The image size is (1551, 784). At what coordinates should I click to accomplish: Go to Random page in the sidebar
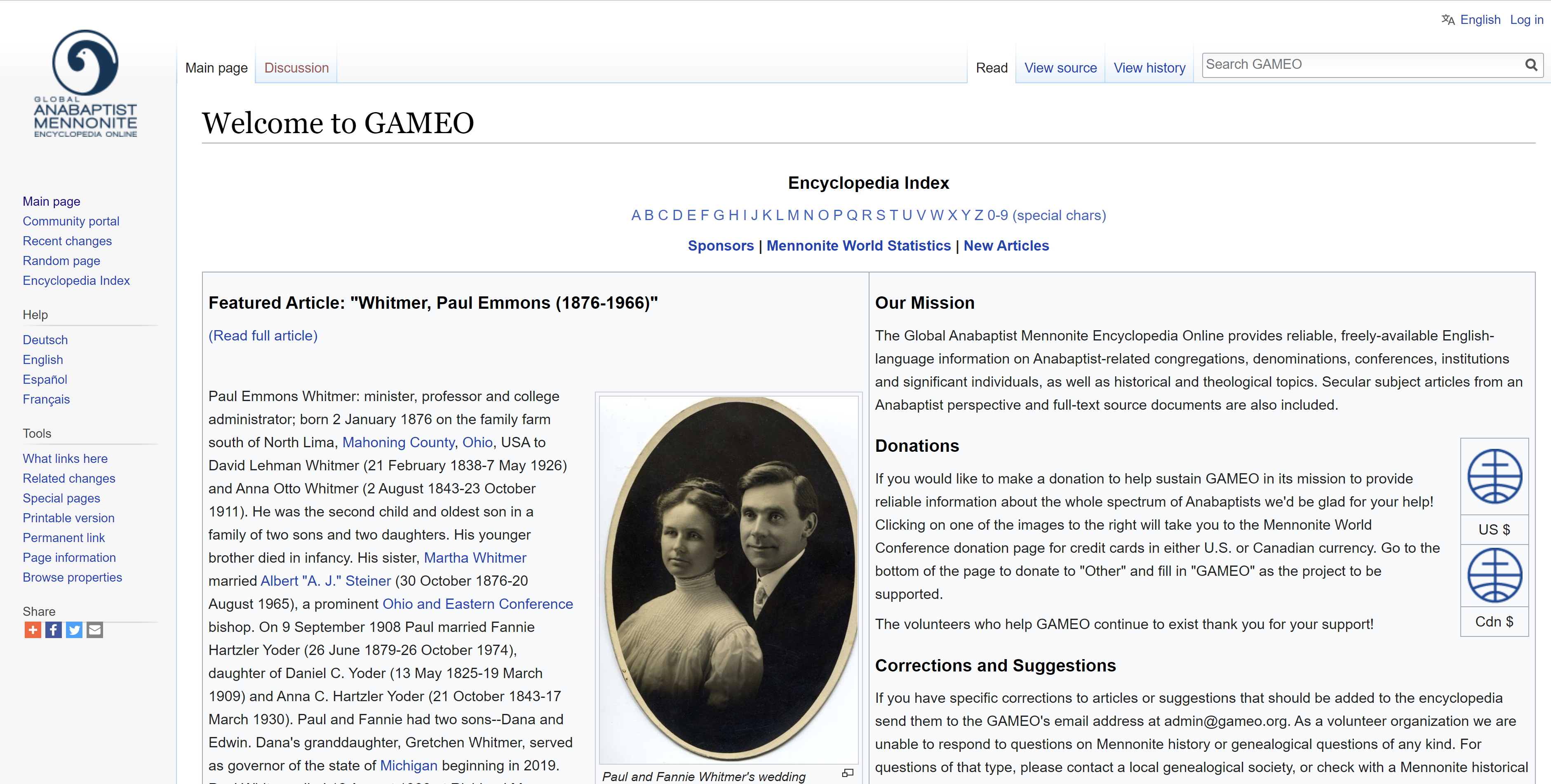(x=61, y=261)
